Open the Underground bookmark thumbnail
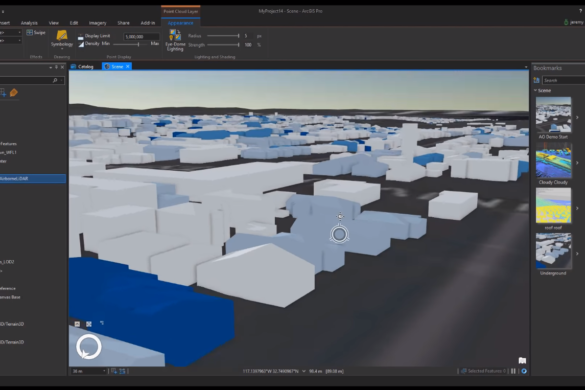The height and width of the screenshot is (390, 585). (x=553, y=251)
